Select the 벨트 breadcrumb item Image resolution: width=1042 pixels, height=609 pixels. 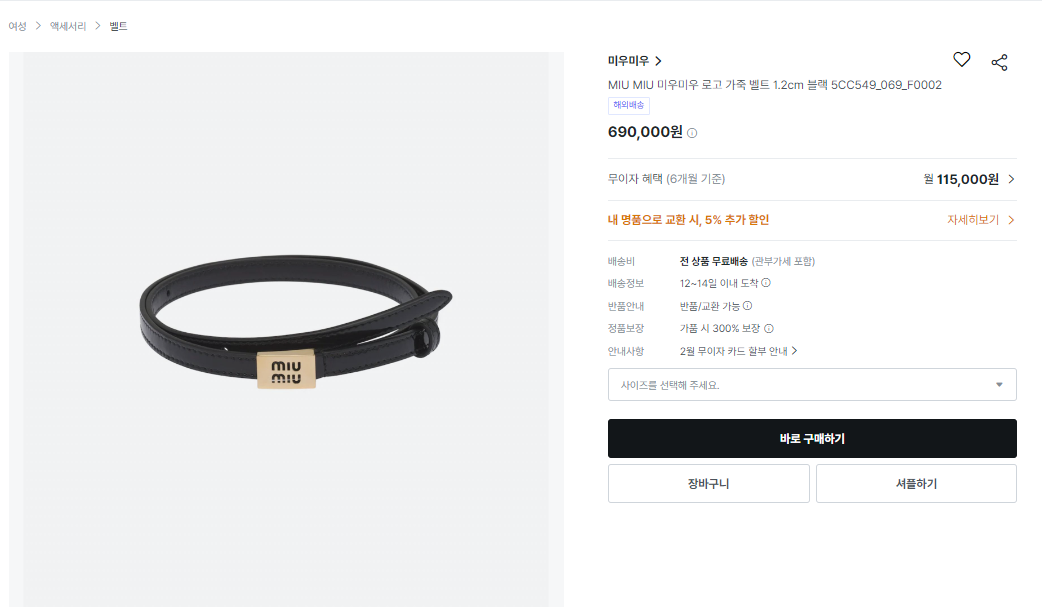tap(118, 26)
